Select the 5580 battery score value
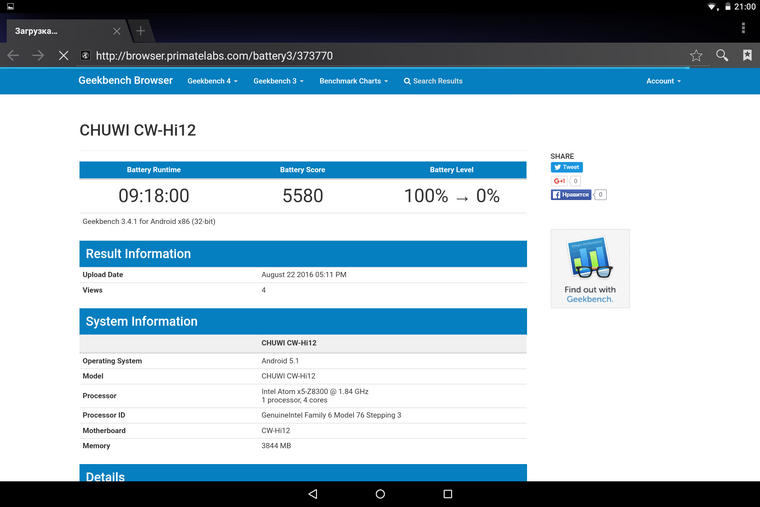This screenshot has width=760, height=507. (x=302, y=196)
